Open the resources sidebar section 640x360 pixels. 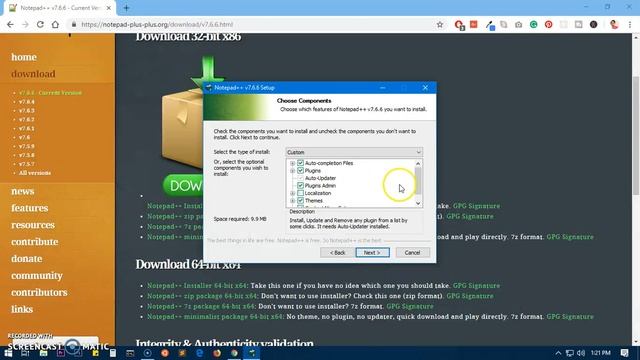(33, 225)
